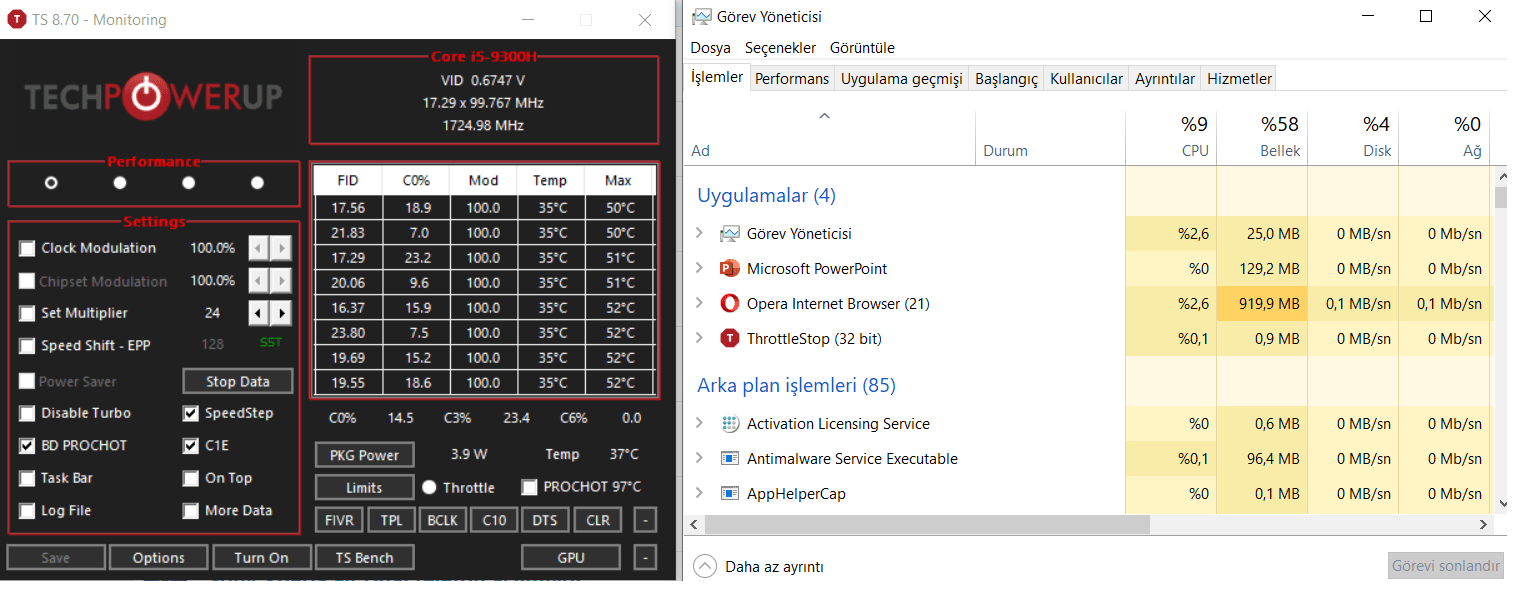Open ThrottleStop Options button

click(x=159, y=558)
